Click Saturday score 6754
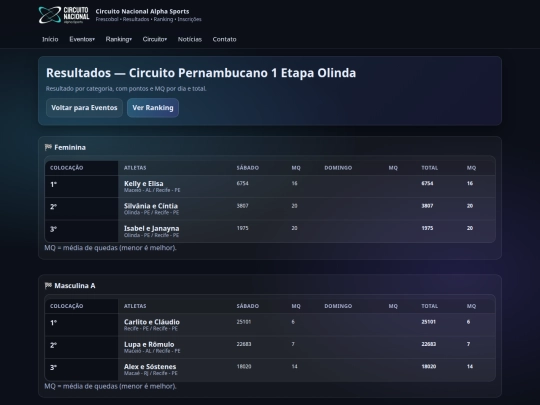 [x=242, y=183]
